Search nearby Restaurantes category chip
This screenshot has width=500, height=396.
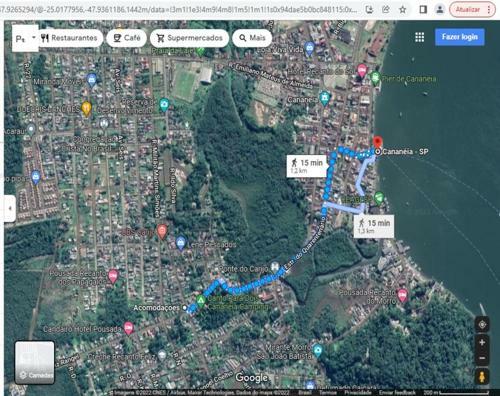coord(69,38)
